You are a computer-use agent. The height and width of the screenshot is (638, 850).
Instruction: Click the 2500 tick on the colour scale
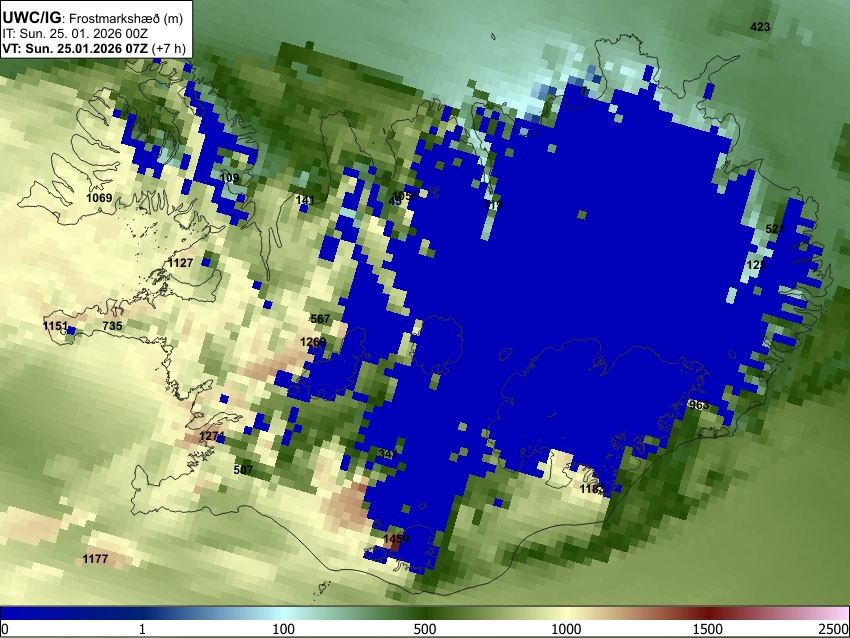[x=834, y=629]
